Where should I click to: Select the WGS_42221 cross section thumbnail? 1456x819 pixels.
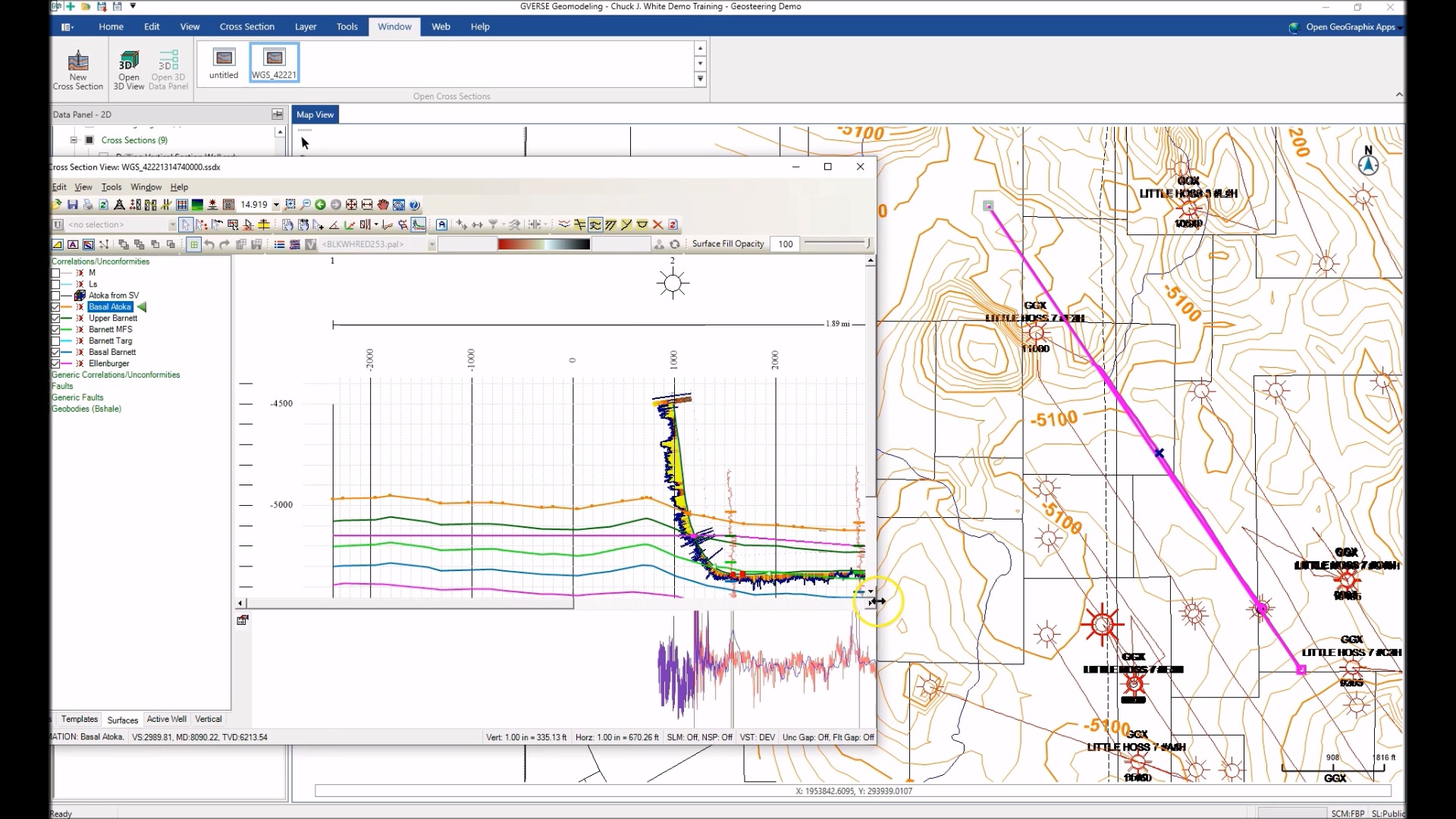click(x=274, y=62)
